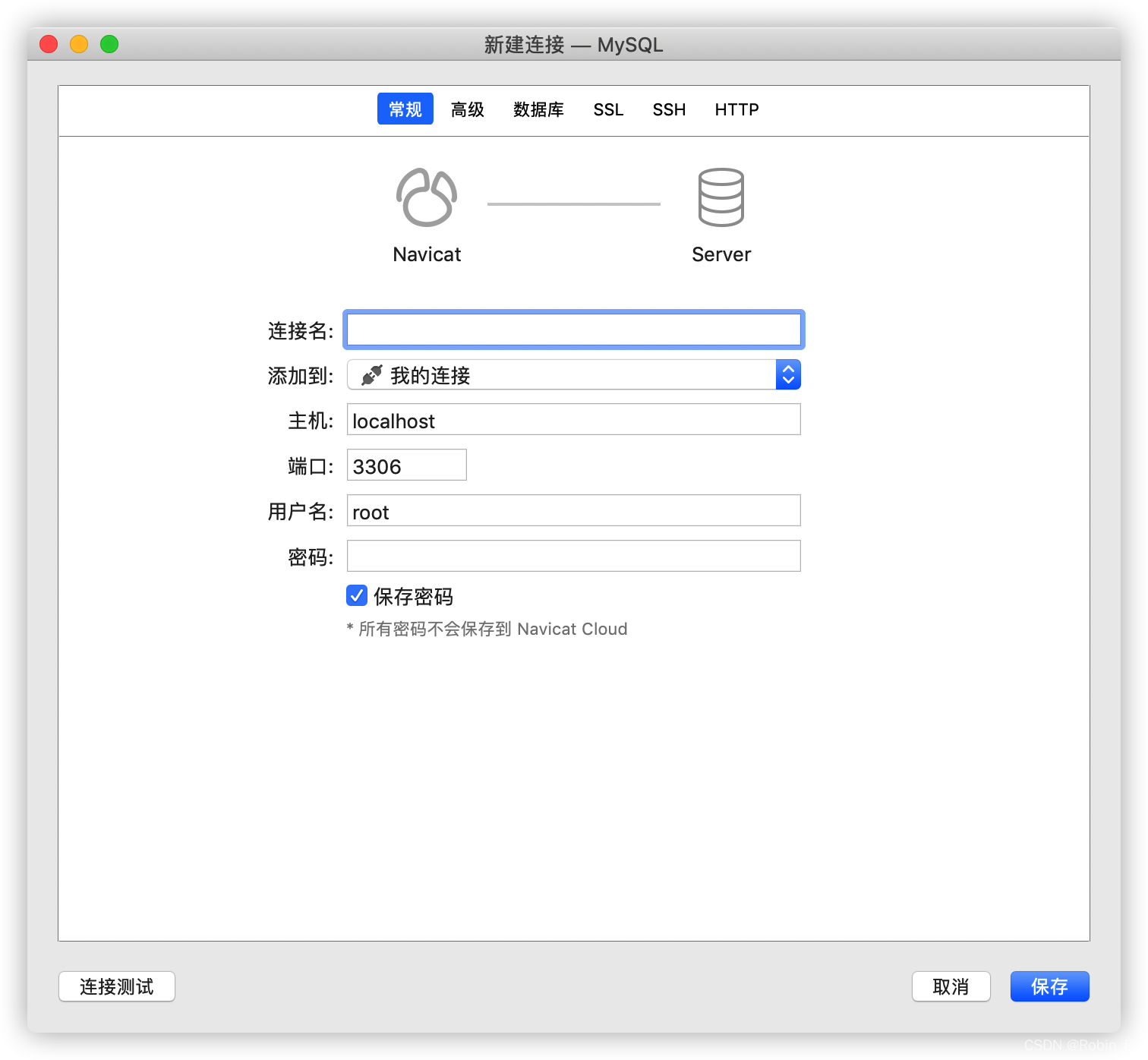The height and width of the screenshot is (1060, 1148).
Task: Click the 添加到: field label
Action: coord(301,376)
